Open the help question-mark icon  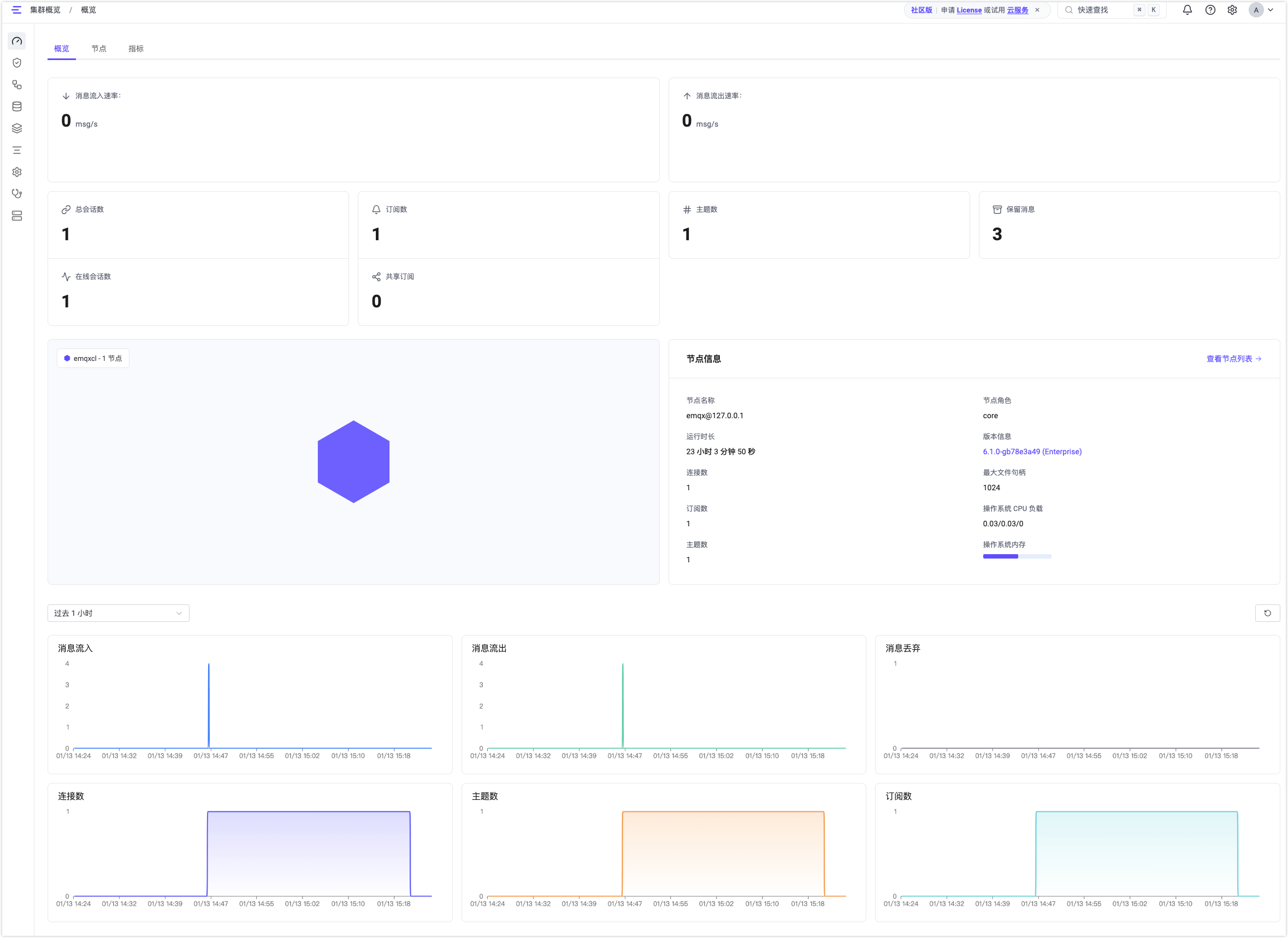point(1210,10)
